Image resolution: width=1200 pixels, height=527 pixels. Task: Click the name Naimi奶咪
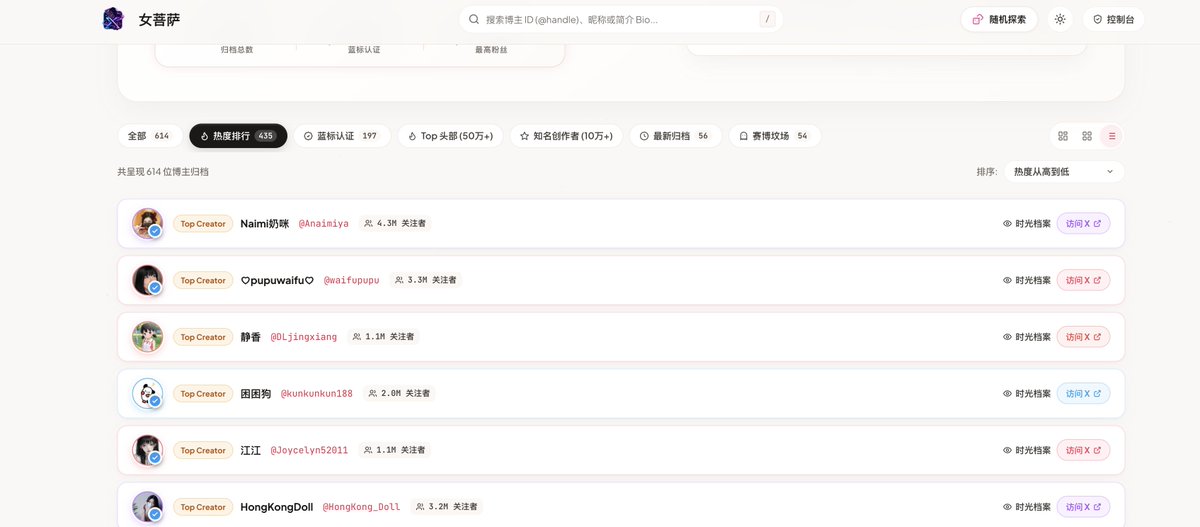click(x=265, y=224)
